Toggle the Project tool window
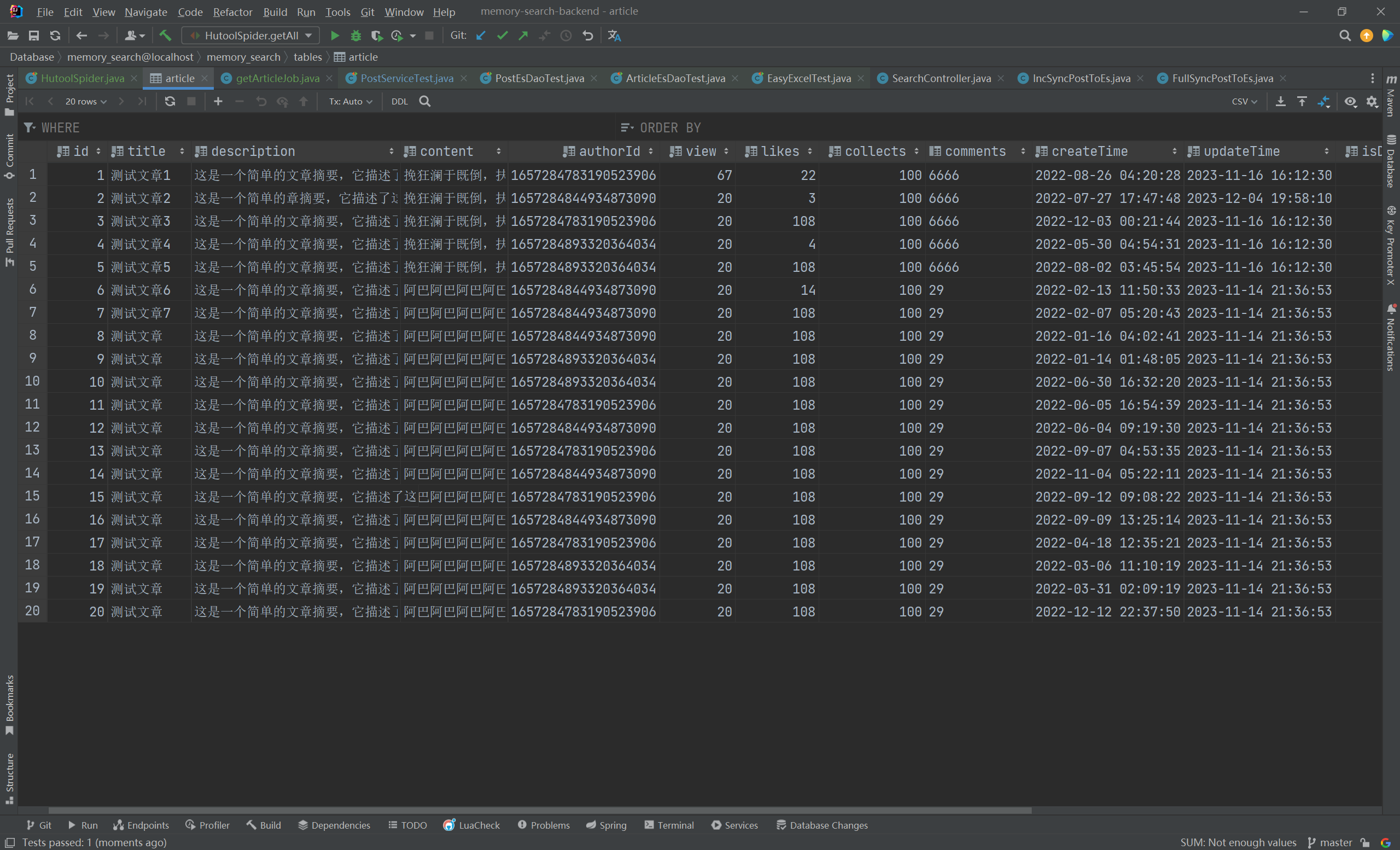The height and width of the screenshot is (850, 1400). (x=9, y=95)
